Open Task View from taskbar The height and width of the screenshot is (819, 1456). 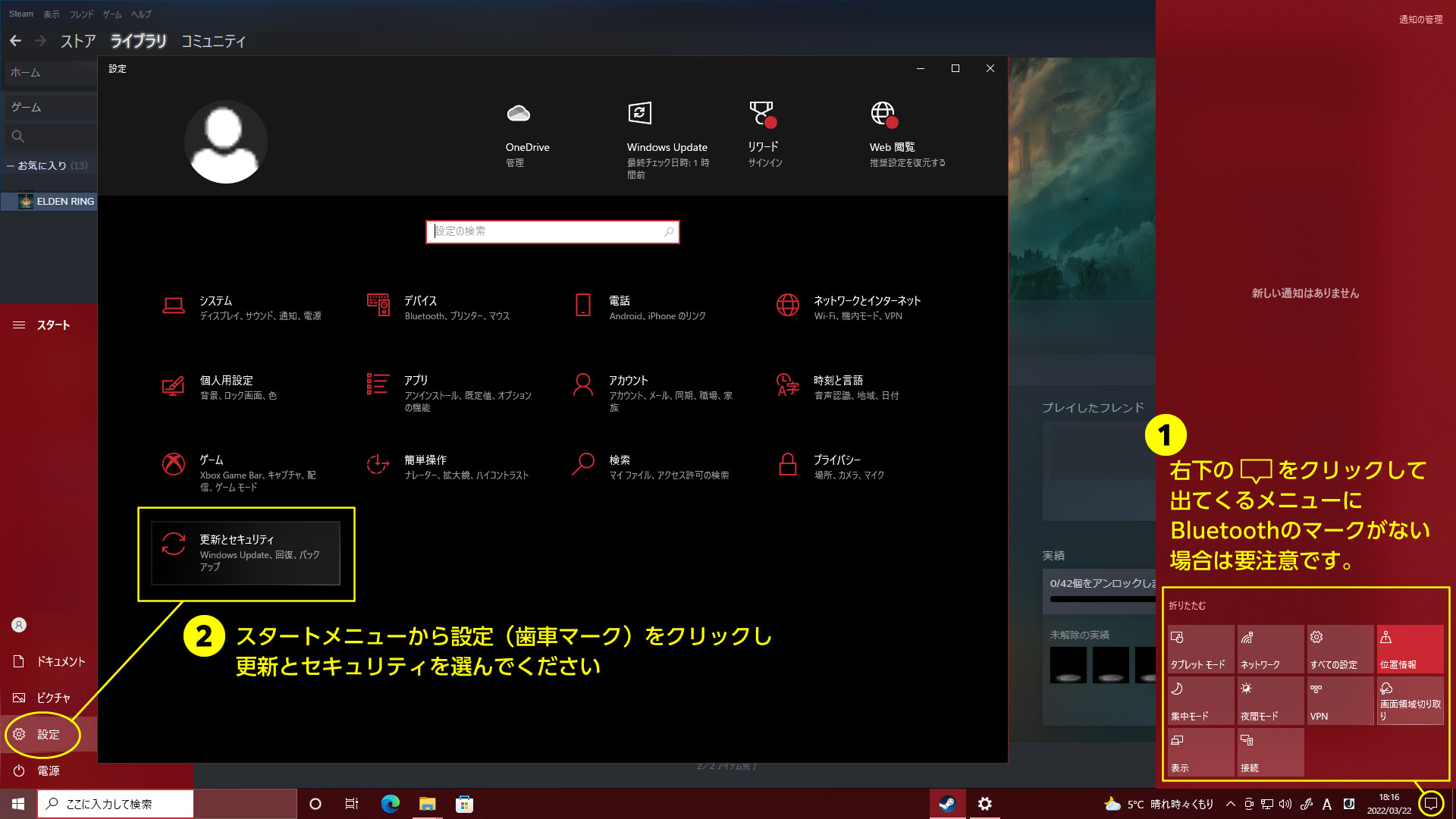point(352,804)
